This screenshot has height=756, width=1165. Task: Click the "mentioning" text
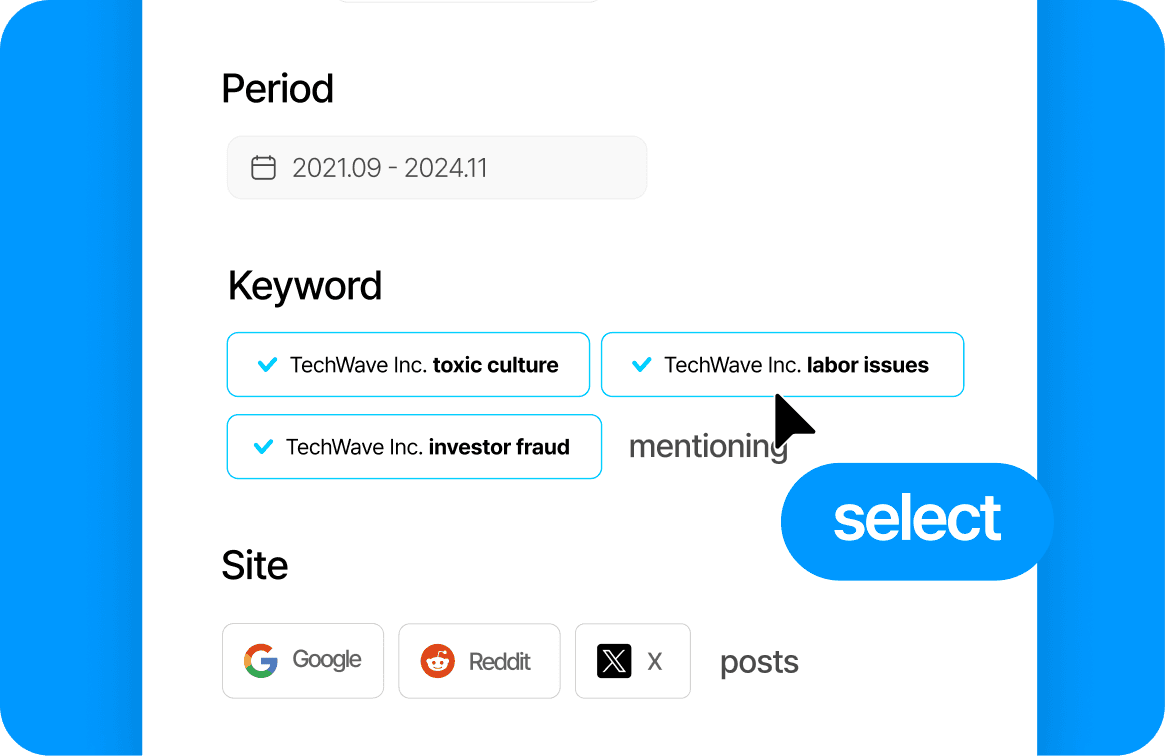[x=705, y=447]
